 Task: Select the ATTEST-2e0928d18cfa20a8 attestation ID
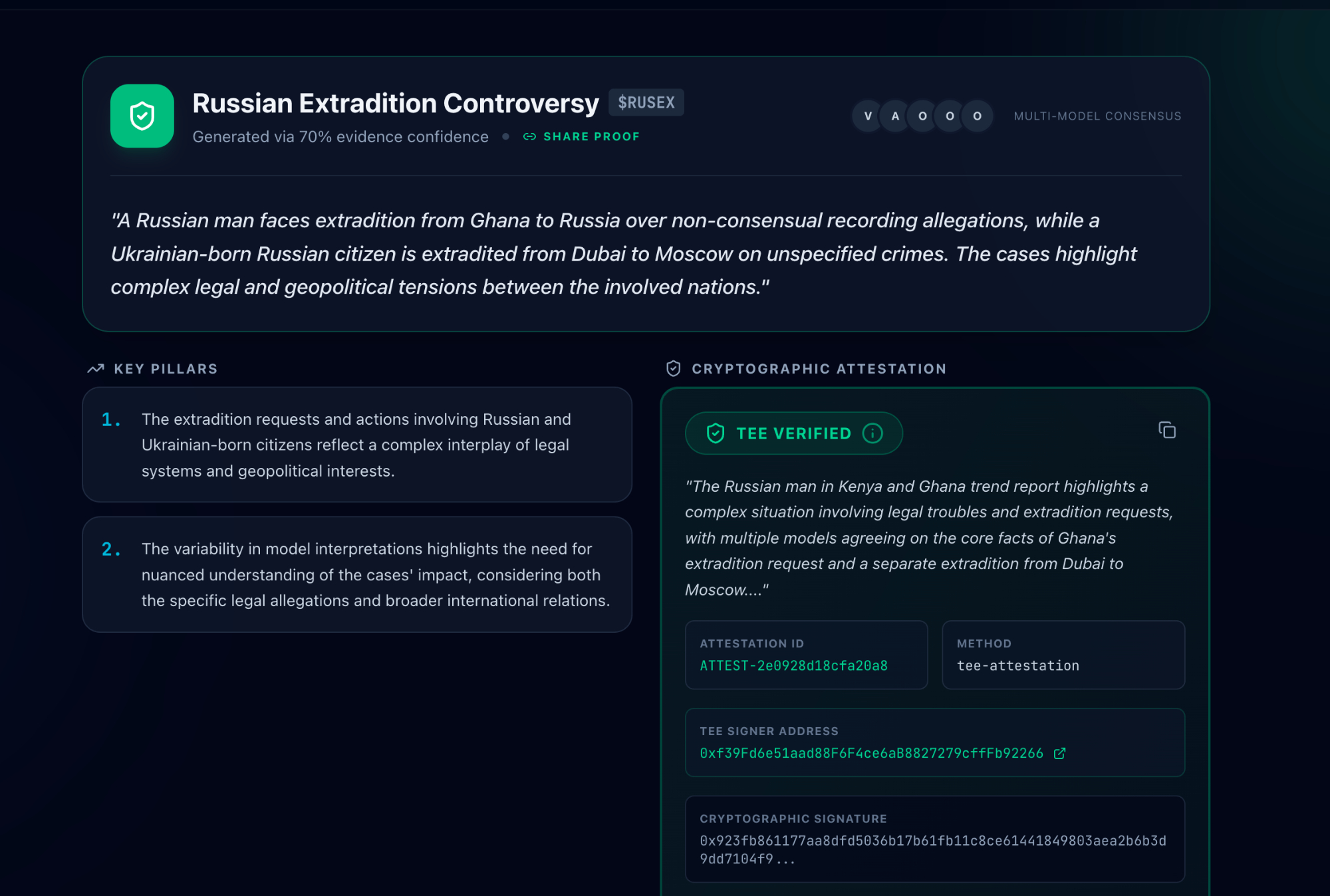click(x=794, y=665)
